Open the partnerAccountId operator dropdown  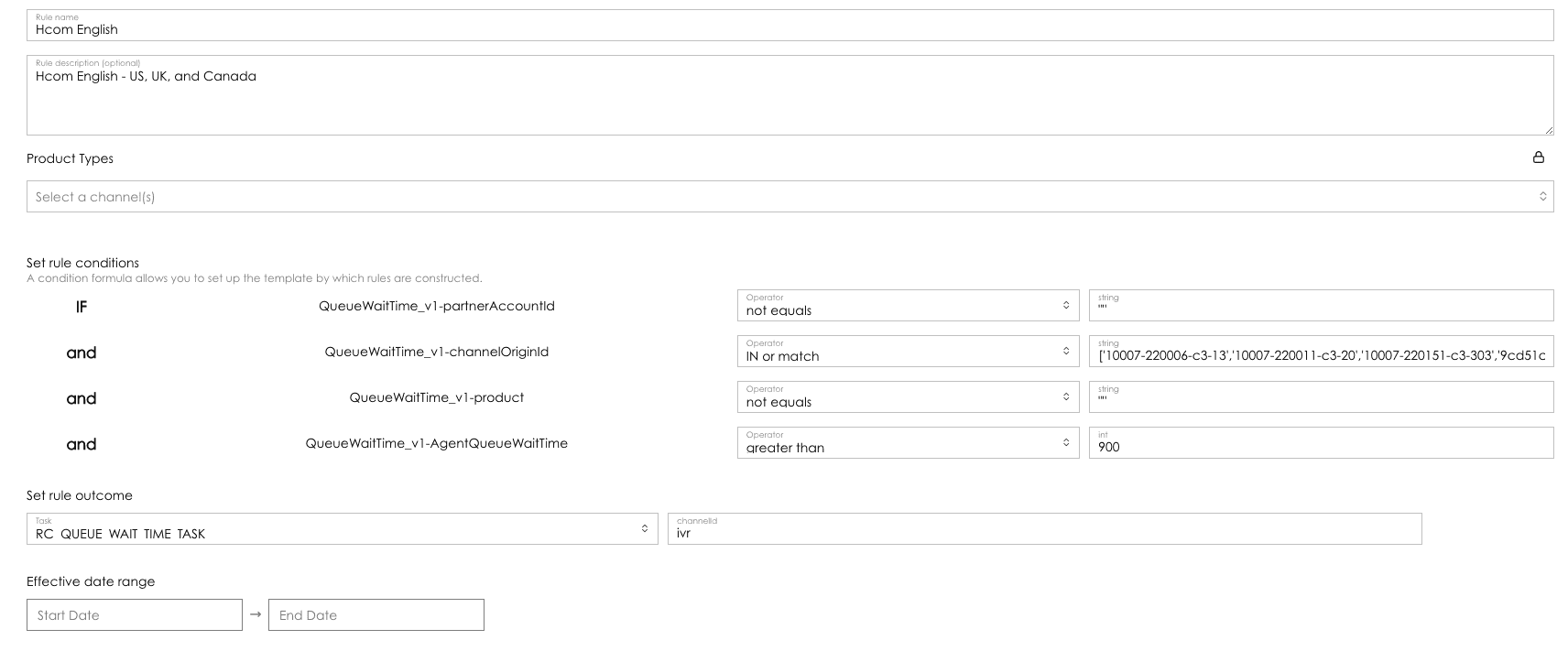pyautogui.click(x=908, y=306)
